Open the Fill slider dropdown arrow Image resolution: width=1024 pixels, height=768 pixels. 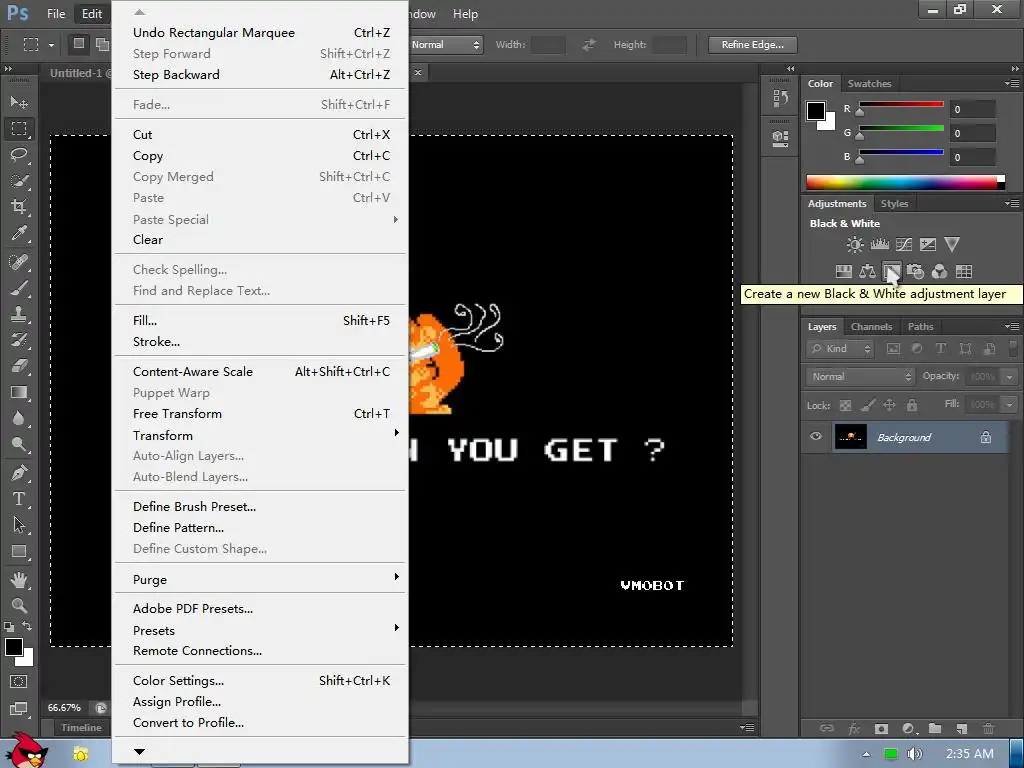pos(1010,405)
